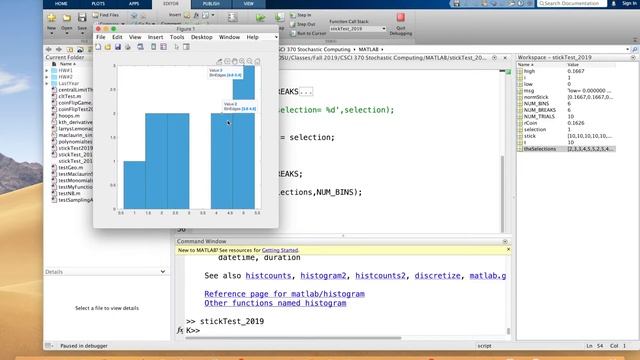Click the fx insert function icon
Image resolution: width=640 pixels, height=360 pixels.
[x=196, y=15]
